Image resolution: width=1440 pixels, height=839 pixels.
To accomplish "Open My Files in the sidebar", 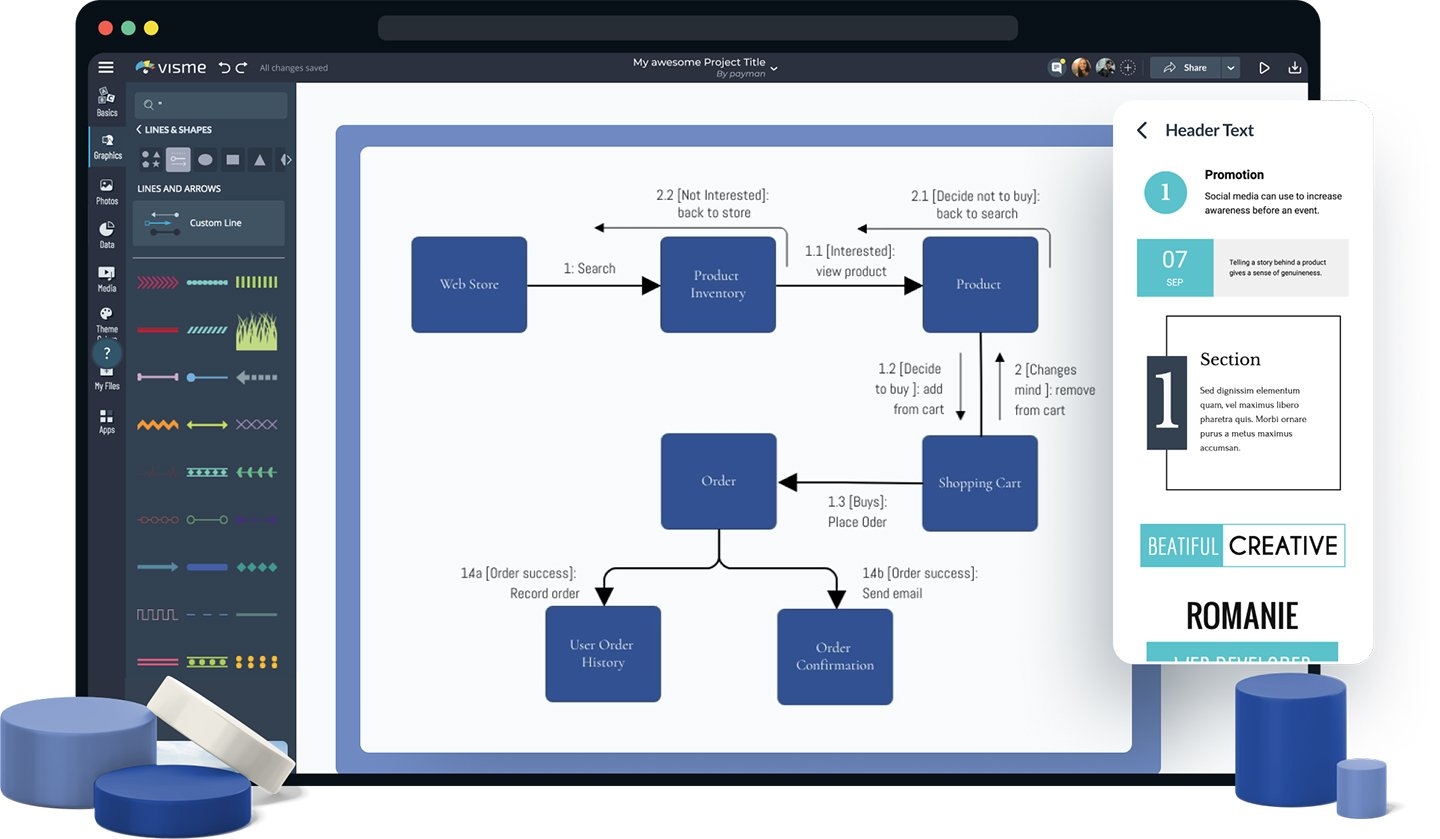I will coord(106,376).
